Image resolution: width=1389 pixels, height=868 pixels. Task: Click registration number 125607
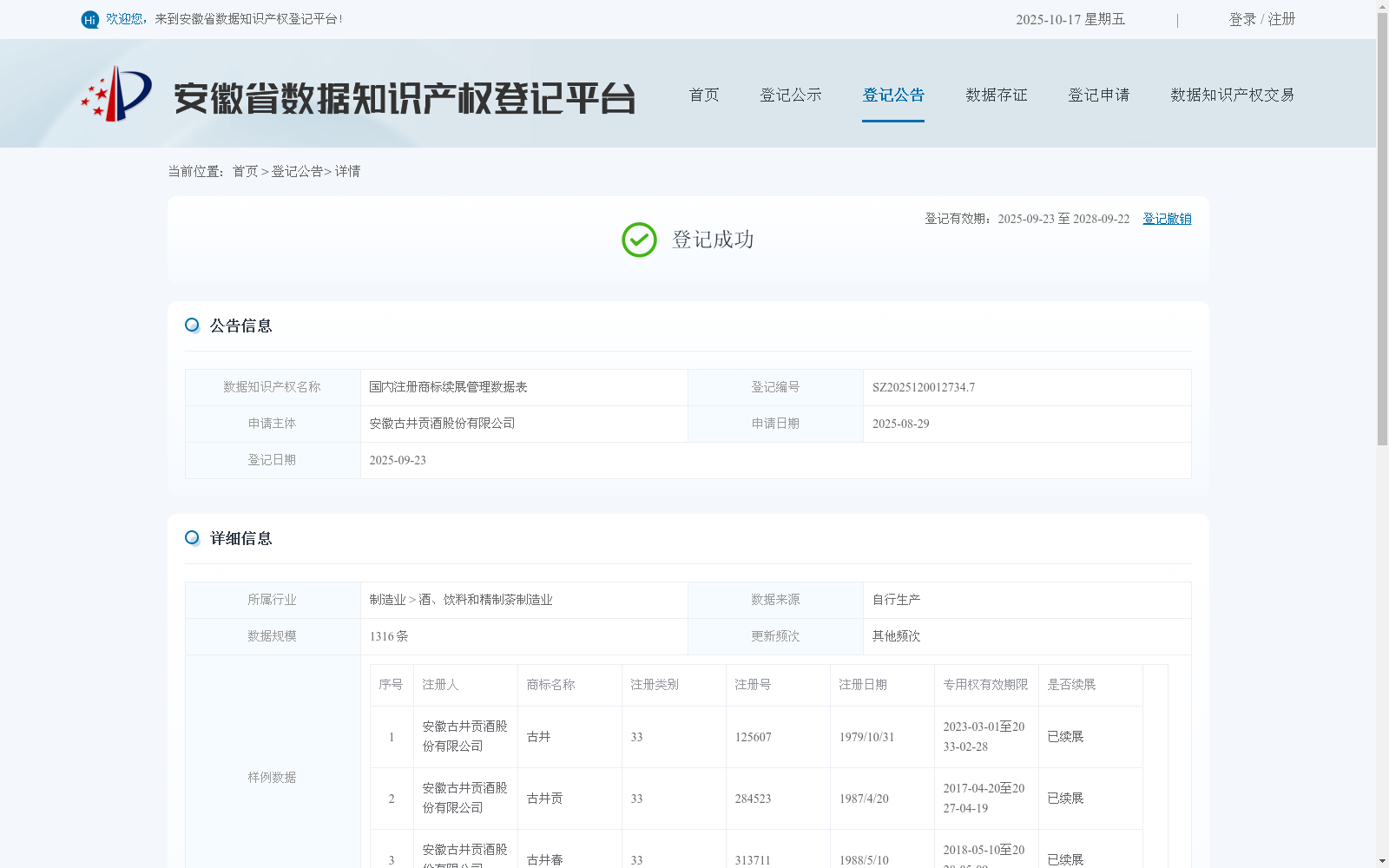(753, 737)
